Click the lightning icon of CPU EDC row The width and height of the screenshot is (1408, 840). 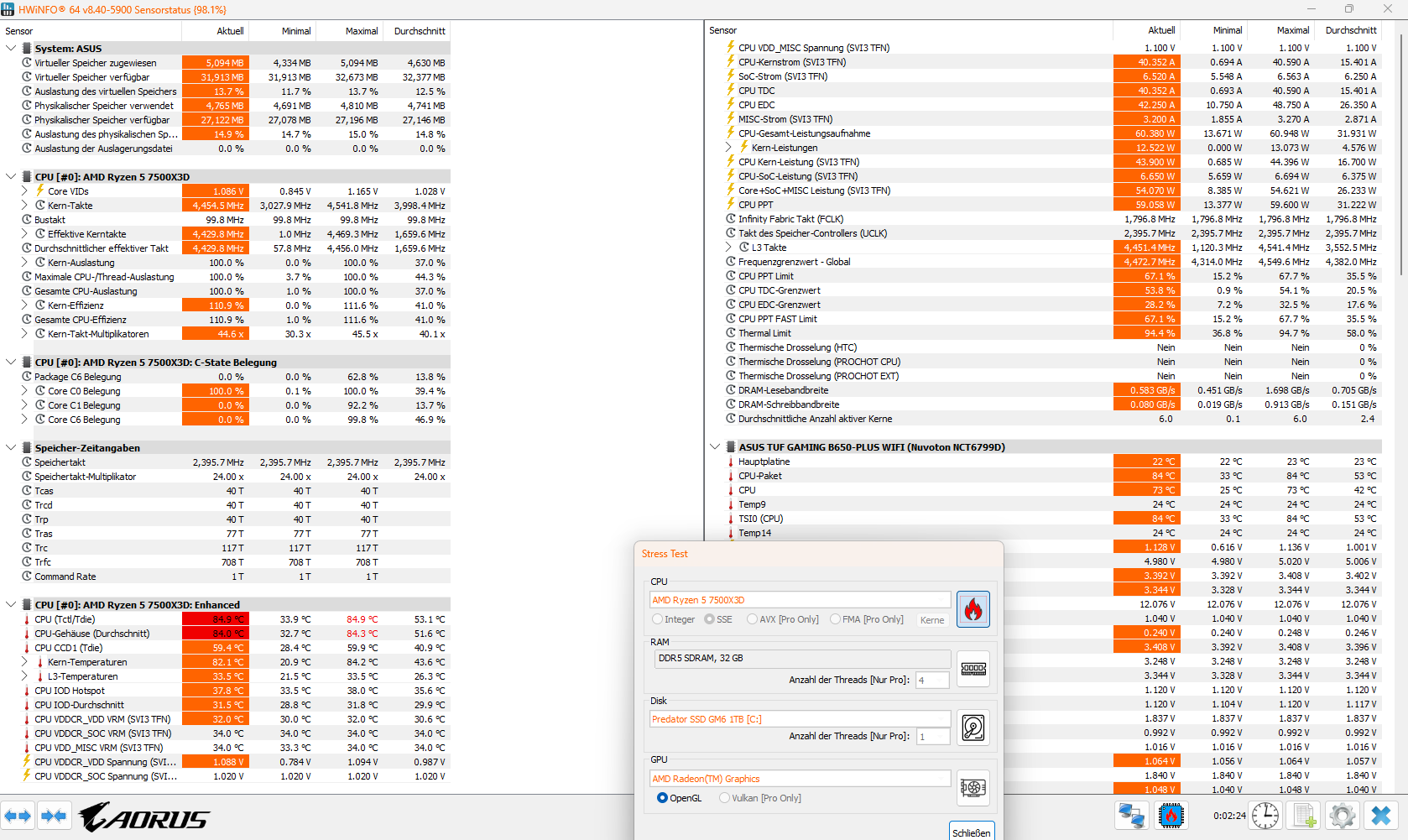click(731, 105)
